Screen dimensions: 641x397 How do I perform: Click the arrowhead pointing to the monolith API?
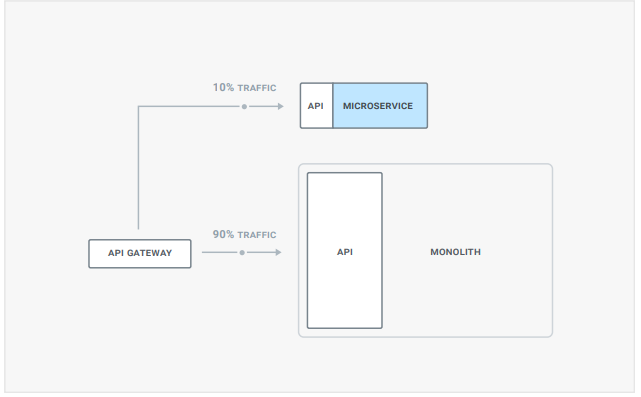279,252
